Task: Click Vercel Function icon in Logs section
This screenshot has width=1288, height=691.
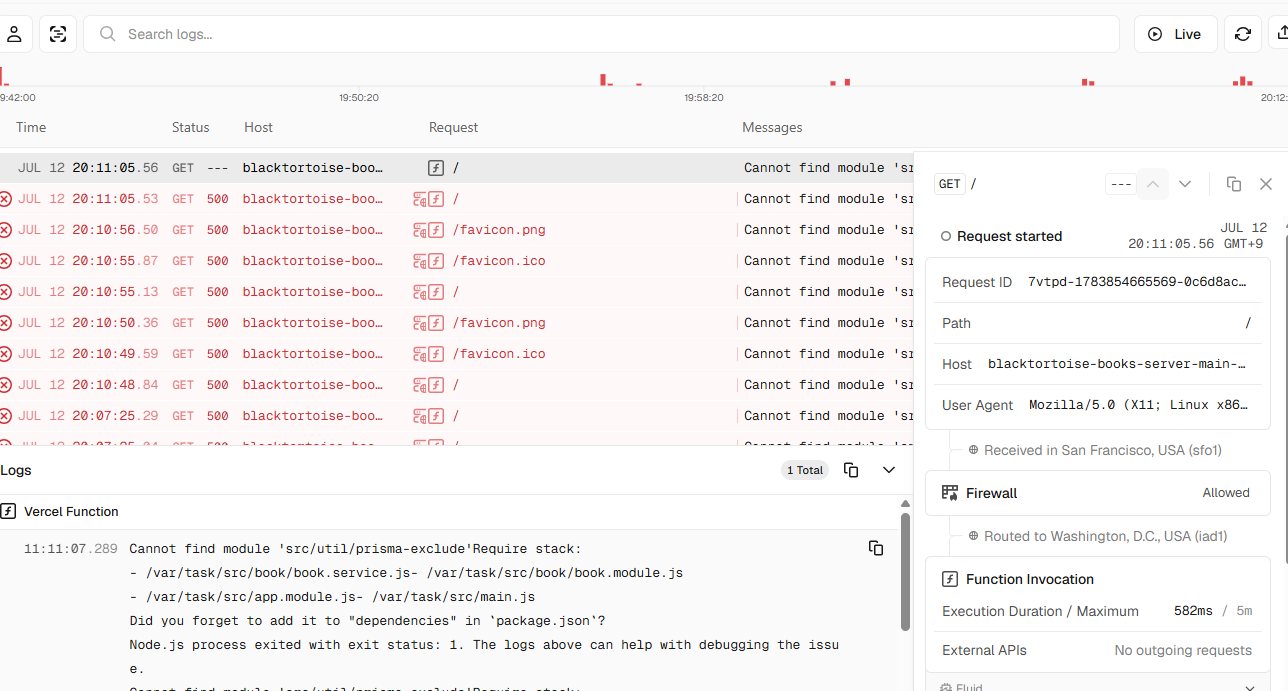Action: 8,511
